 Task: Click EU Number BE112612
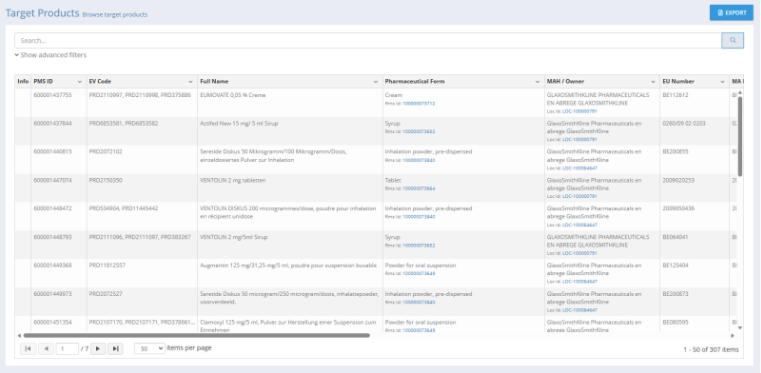[676, 95]
